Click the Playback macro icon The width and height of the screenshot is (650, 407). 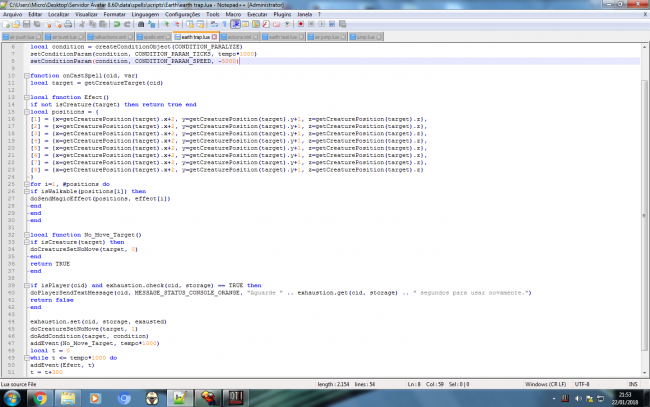321,24
